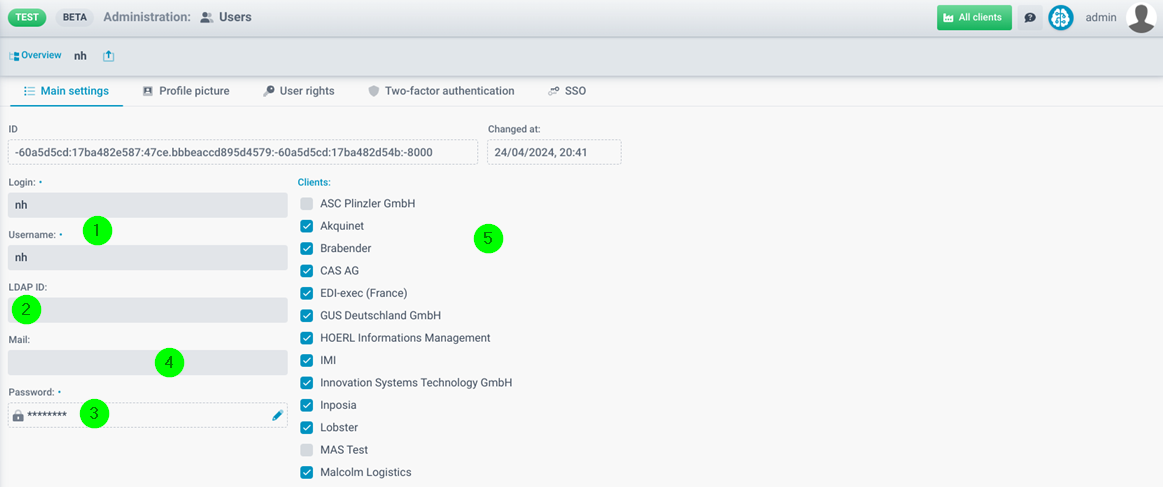This screenshot has width=1163, height=487.
Task: Switch to the SSO tab
Action: (567, 91)
